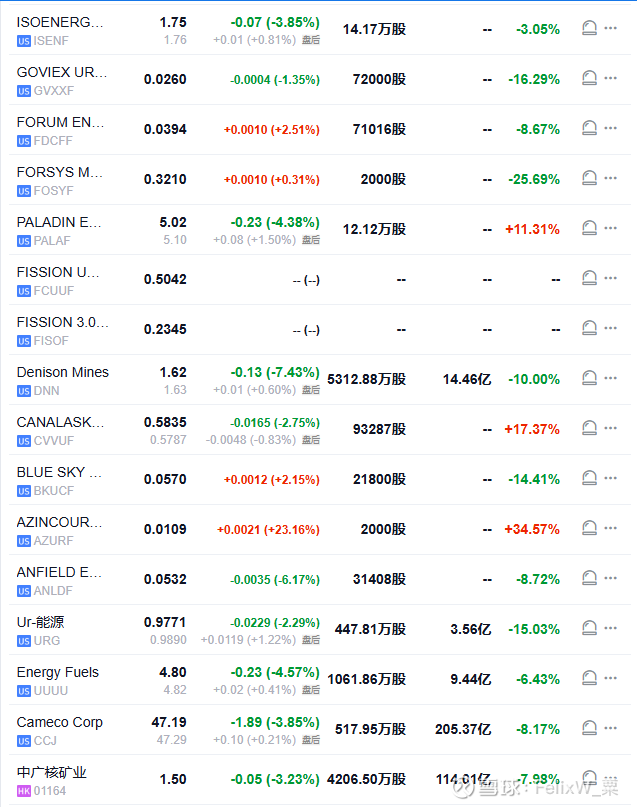637x807 pixels.
Task: Open ISOENERG... stock name
Action: point(60,22)
